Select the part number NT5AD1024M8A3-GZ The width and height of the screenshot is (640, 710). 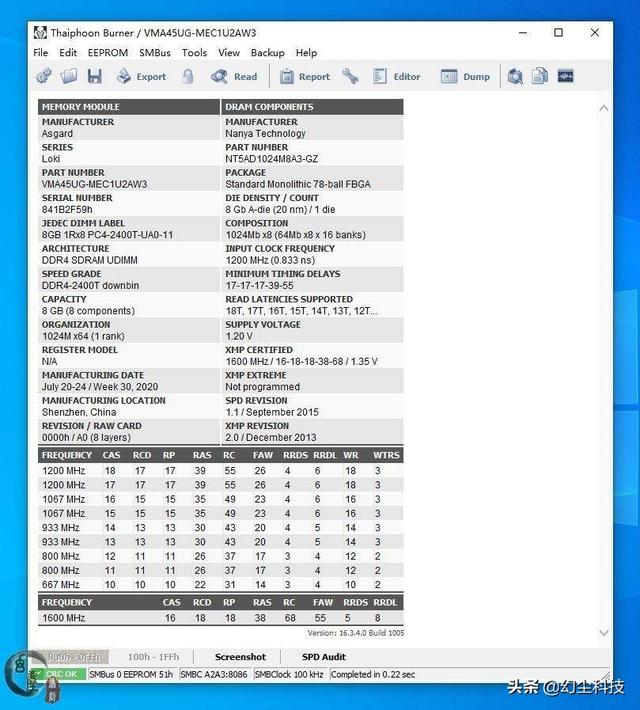click(272, 159)
